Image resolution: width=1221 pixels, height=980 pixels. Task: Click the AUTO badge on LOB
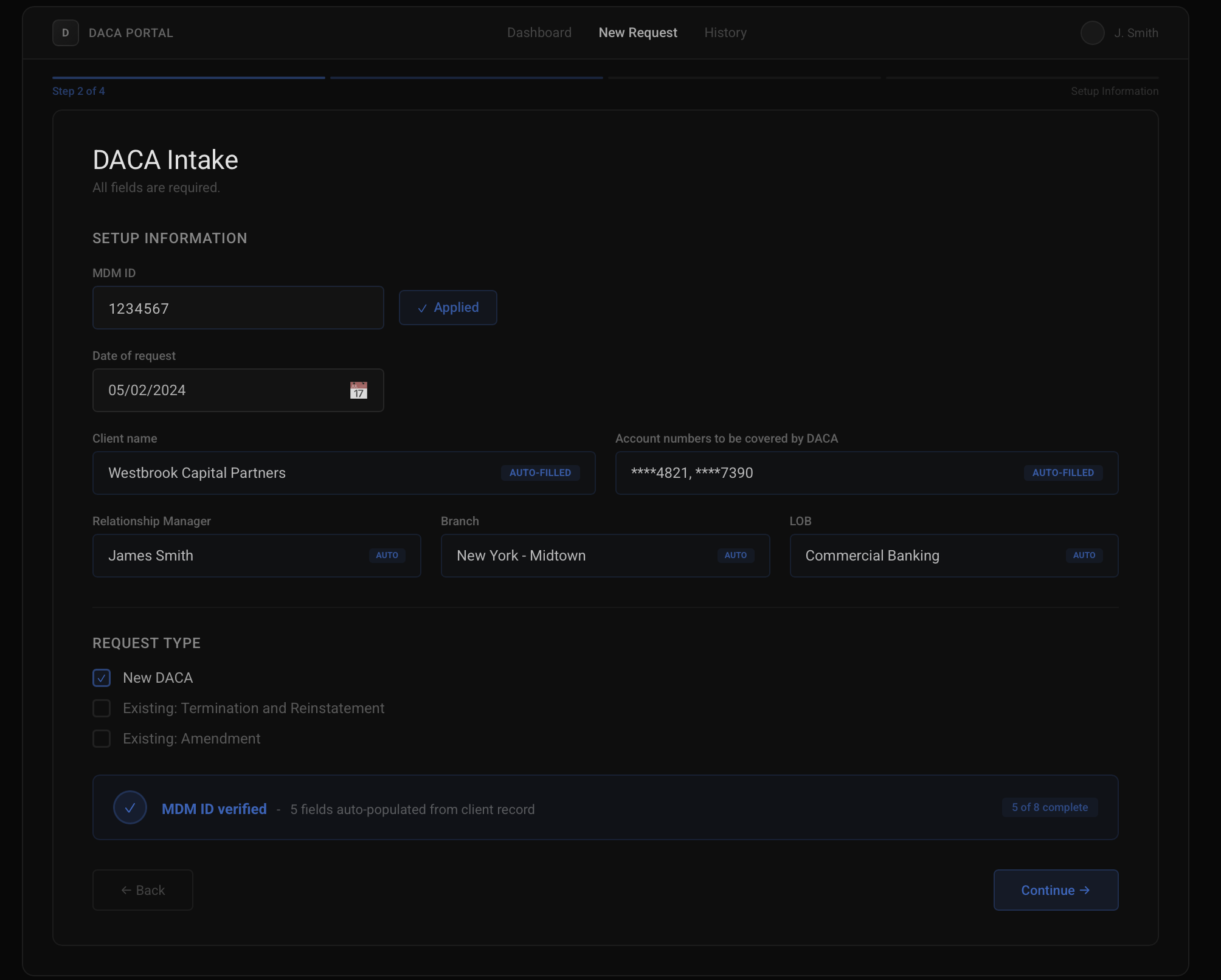tap(1084, 556)
